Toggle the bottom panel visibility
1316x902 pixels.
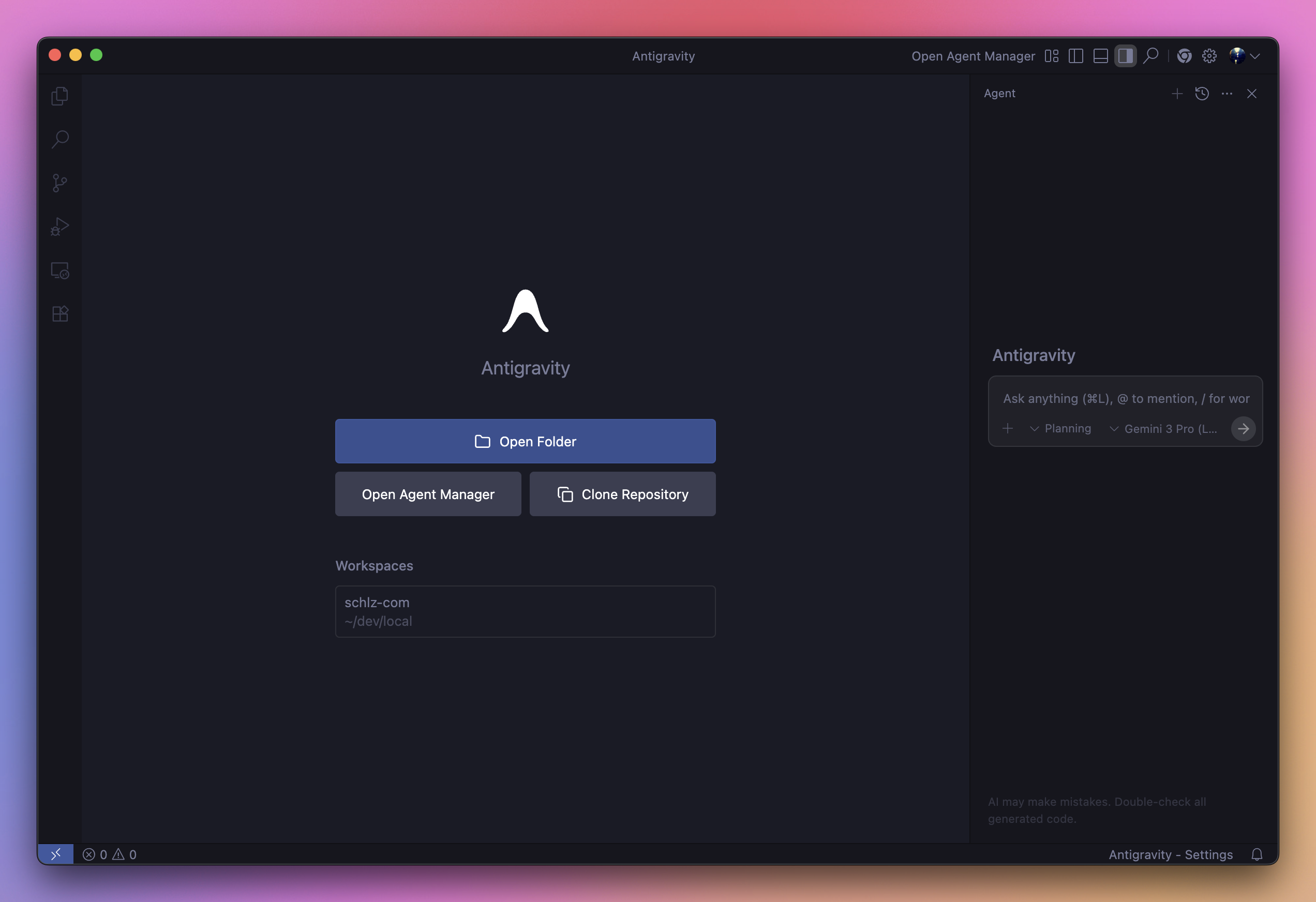(x=1101, y=56)
